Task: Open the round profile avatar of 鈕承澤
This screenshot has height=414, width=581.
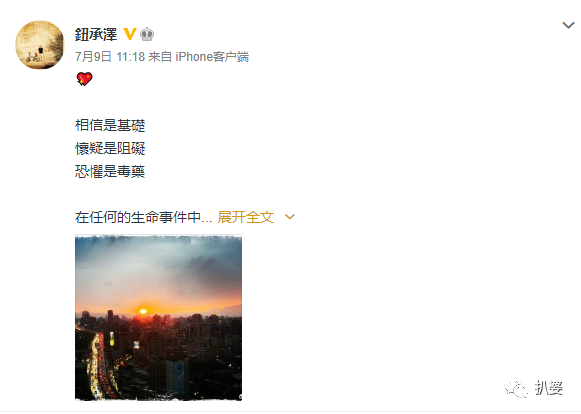Action: click(40, 44)
